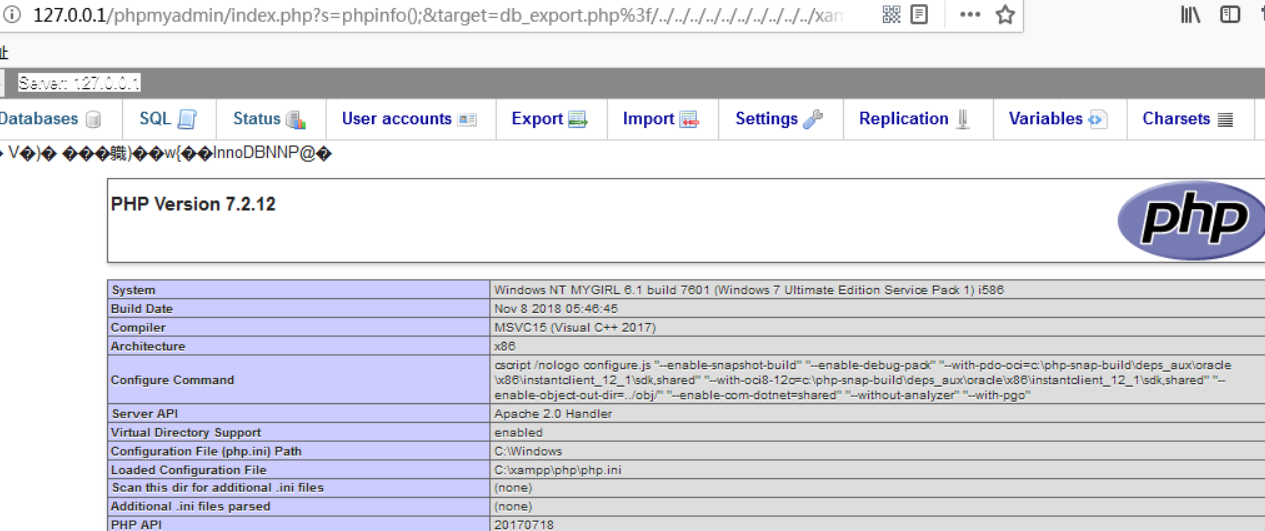Select the Virtual Directory Support label

(x=187, y=433)
